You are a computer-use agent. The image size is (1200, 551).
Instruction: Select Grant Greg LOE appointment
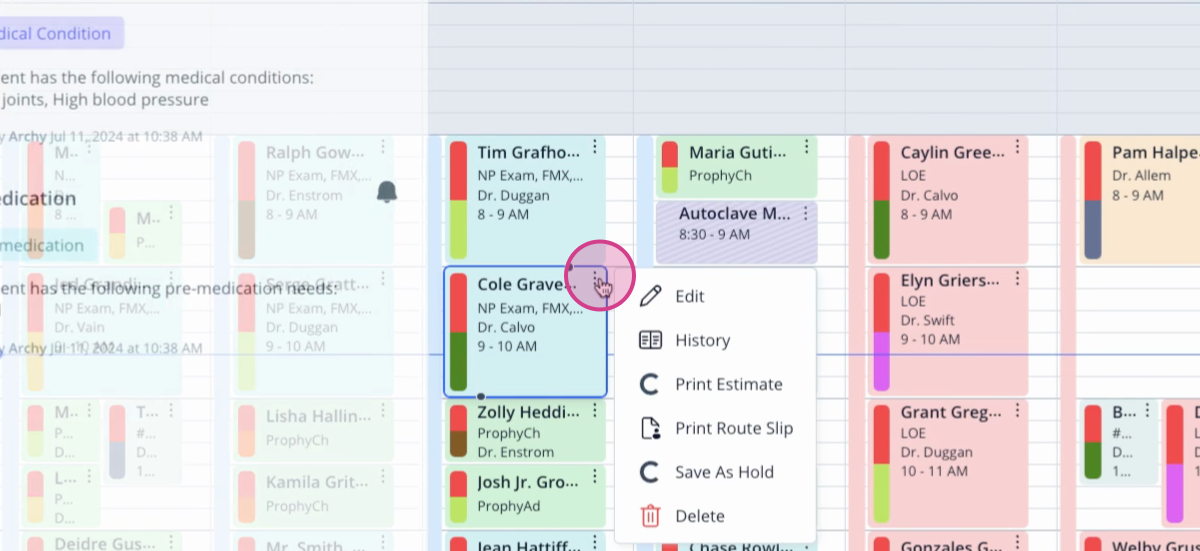click(x=947, y=462)
